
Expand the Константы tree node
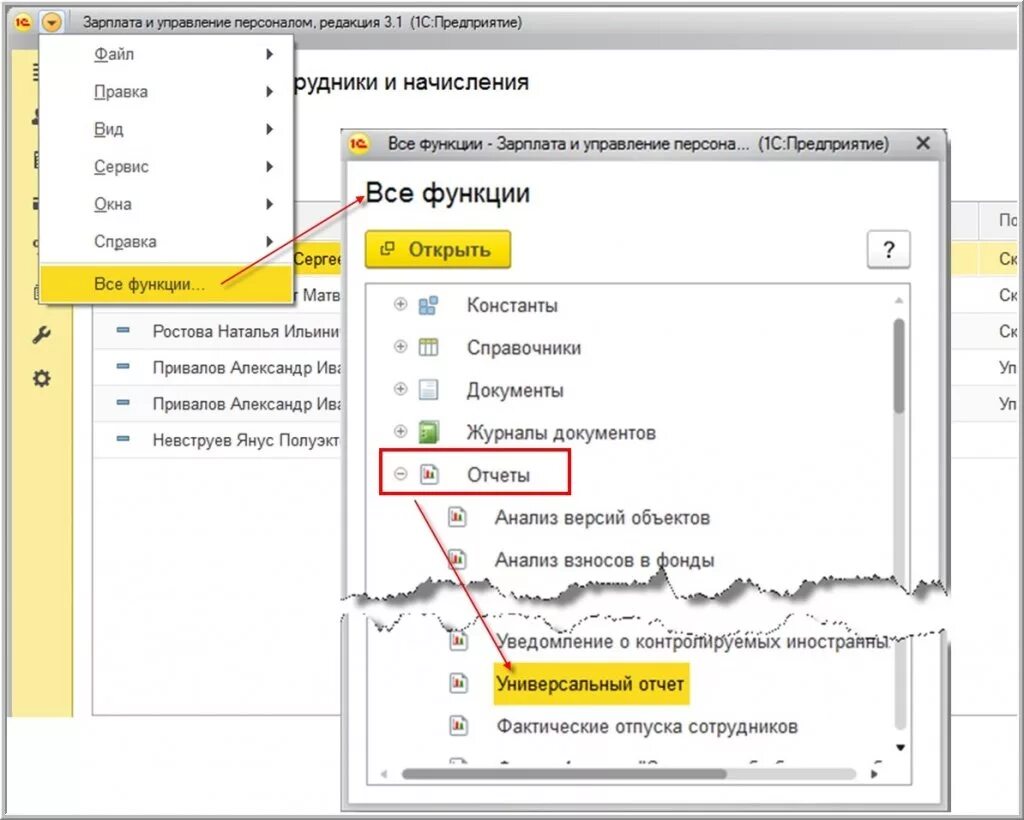(400, 304)
